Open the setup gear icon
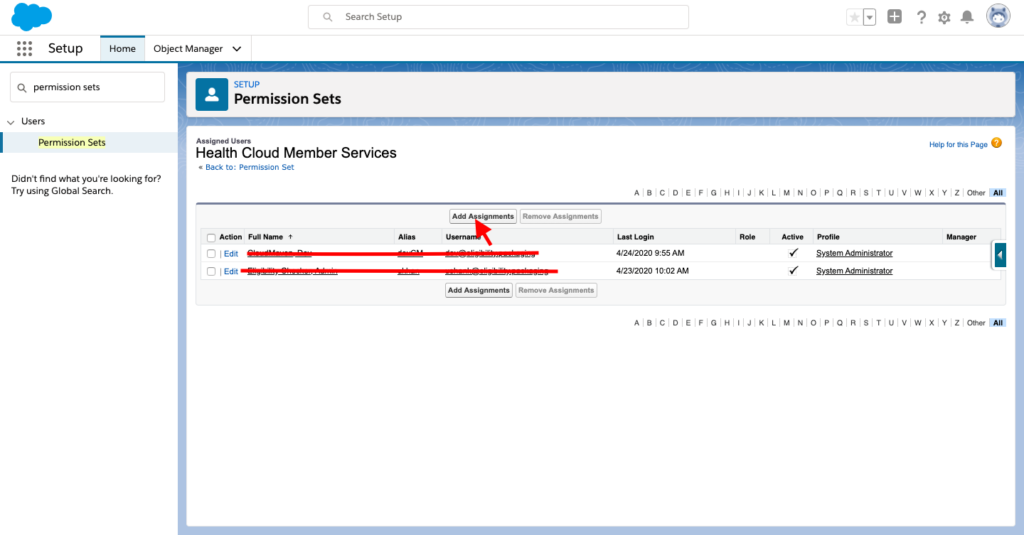 coord(944,18)
